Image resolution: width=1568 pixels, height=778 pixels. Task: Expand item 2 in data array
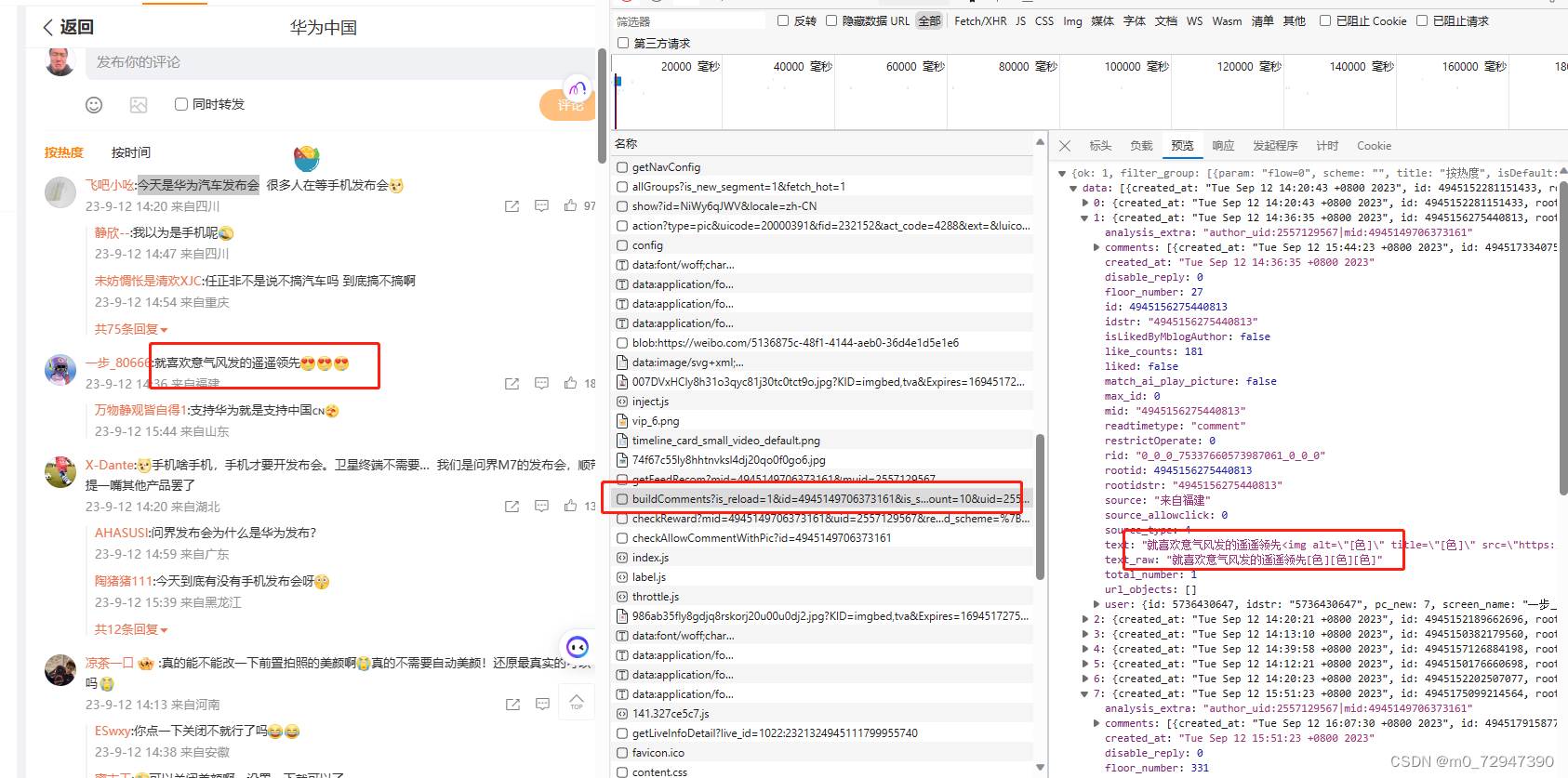1084,619
